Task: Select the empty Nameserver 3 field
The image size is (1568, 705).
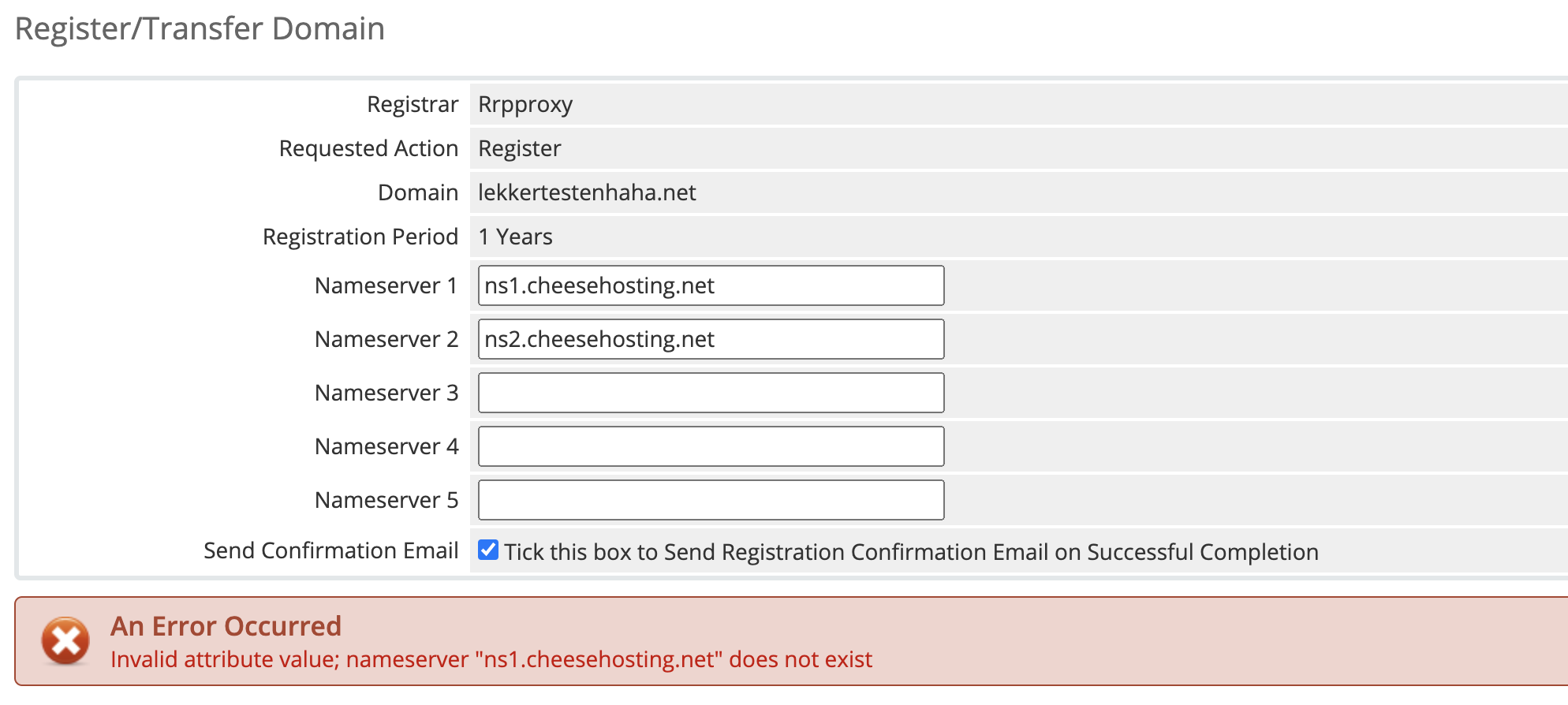Action: (x=710, y=393)
